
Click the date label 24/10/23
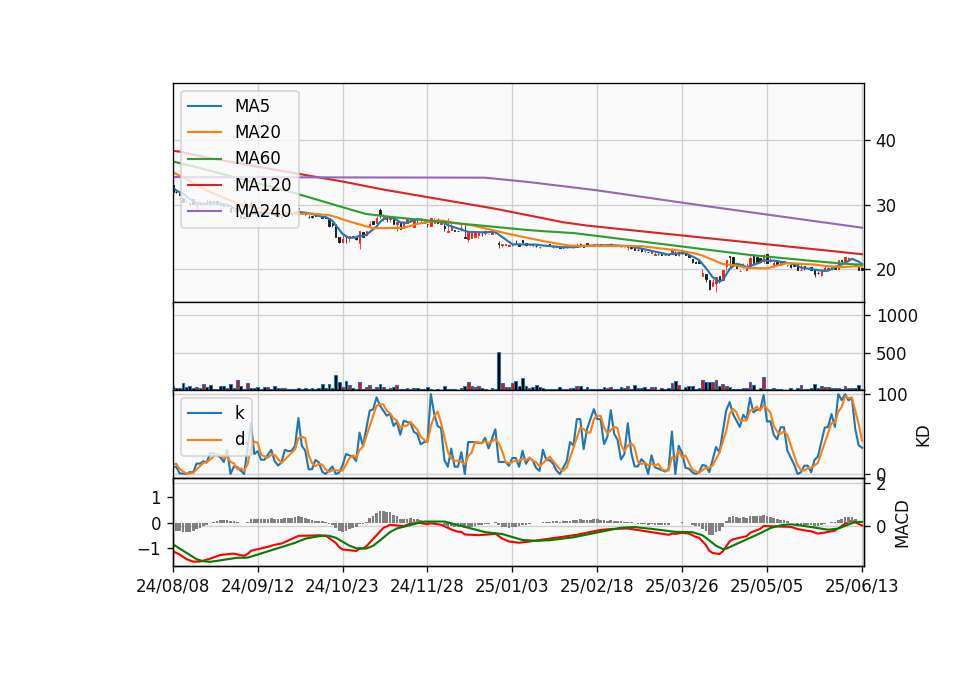pos(342,586)
